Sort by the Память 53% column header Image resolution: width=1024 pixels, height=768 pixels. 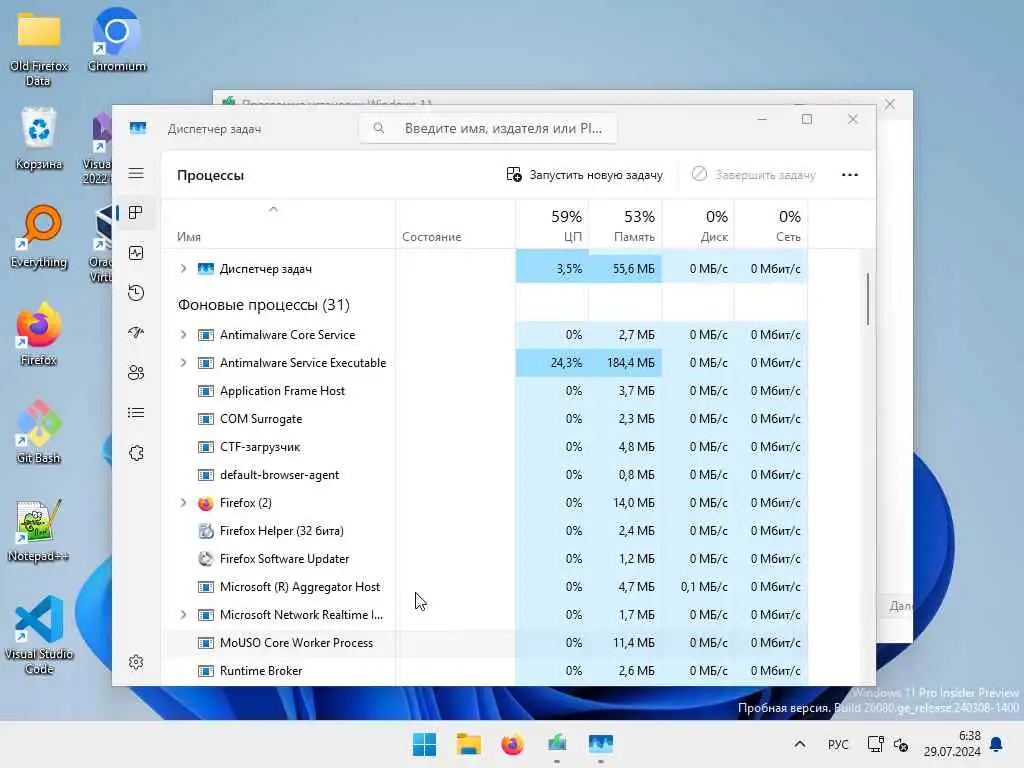(x=625, y=224)
